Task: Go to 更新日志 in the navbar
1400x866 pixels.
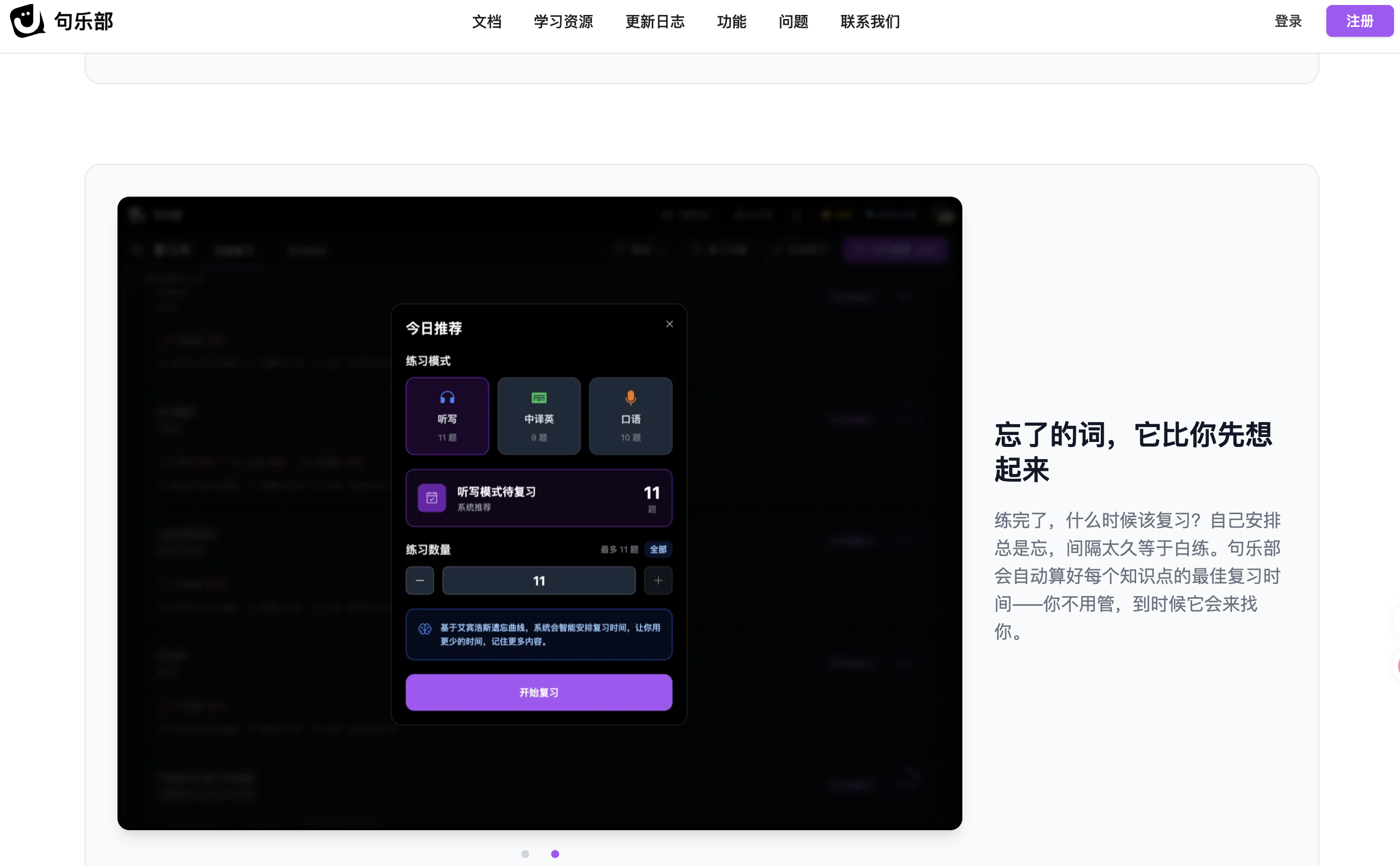Action: [x=655, y=22]
